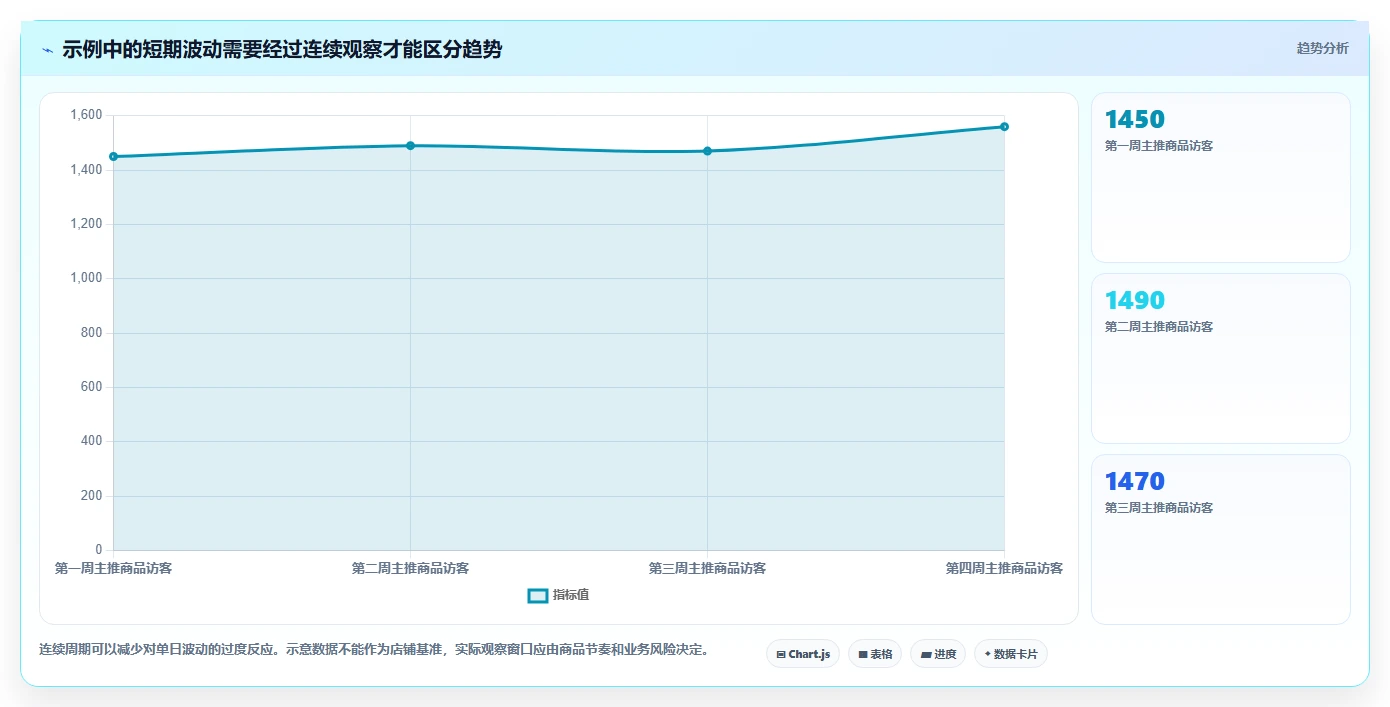This screenshot has width=1390, height=707.
Task: Select the 数据卡片 tag chip
Action: click(x=1011, y=654)
